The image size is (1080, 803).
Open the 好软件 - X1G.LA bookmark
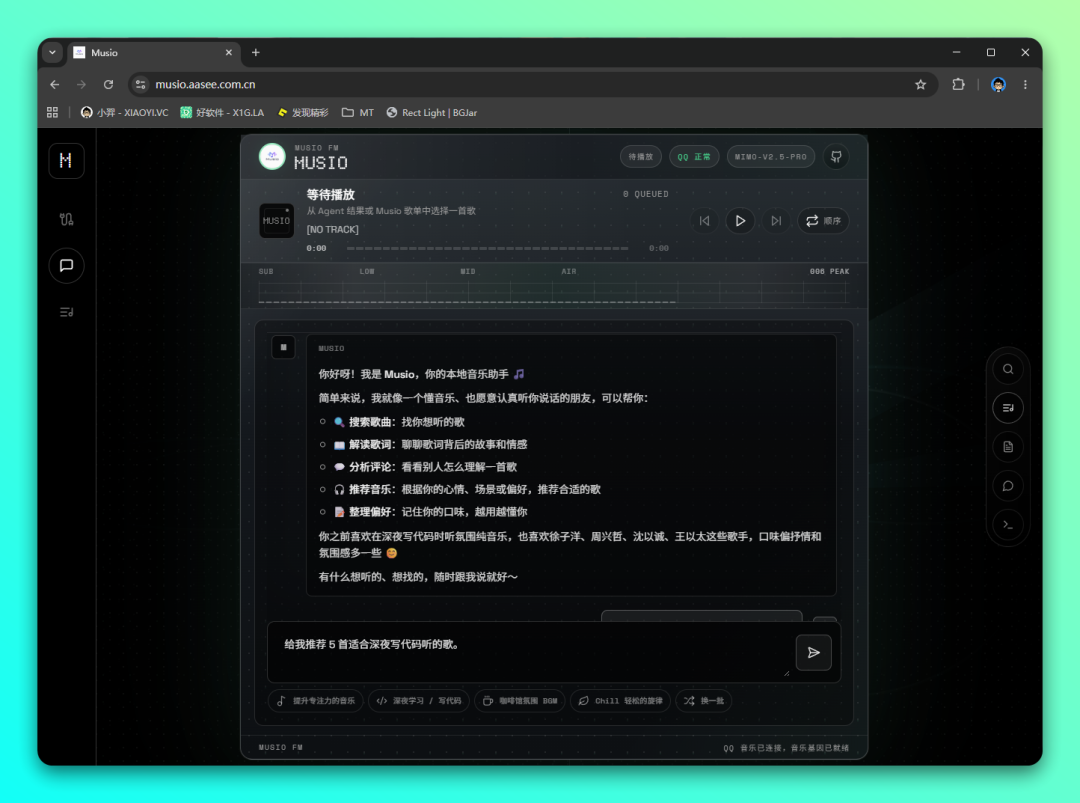[x=222, y=112]
